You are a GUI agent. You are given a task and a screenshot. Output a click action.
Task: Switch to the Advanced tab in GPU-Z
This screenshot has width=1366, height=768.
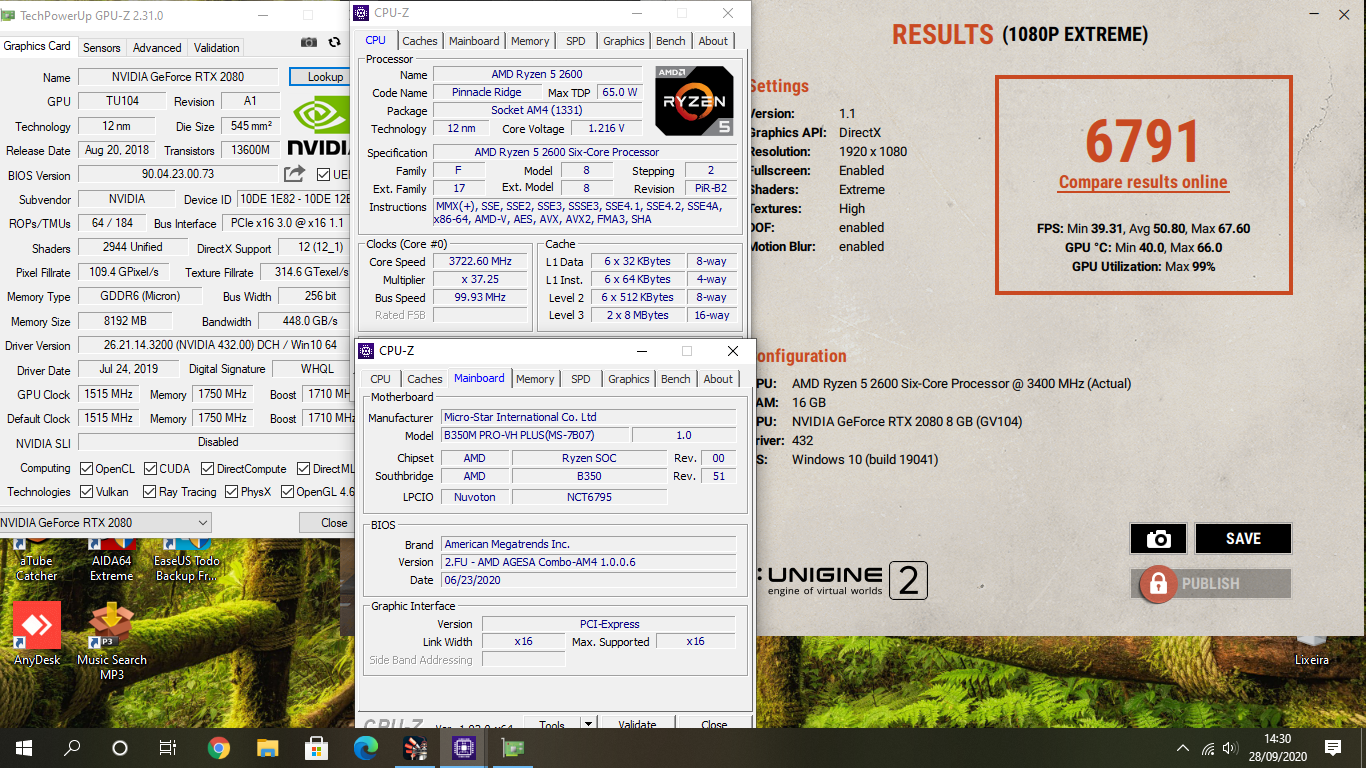[x=157, y=47]
